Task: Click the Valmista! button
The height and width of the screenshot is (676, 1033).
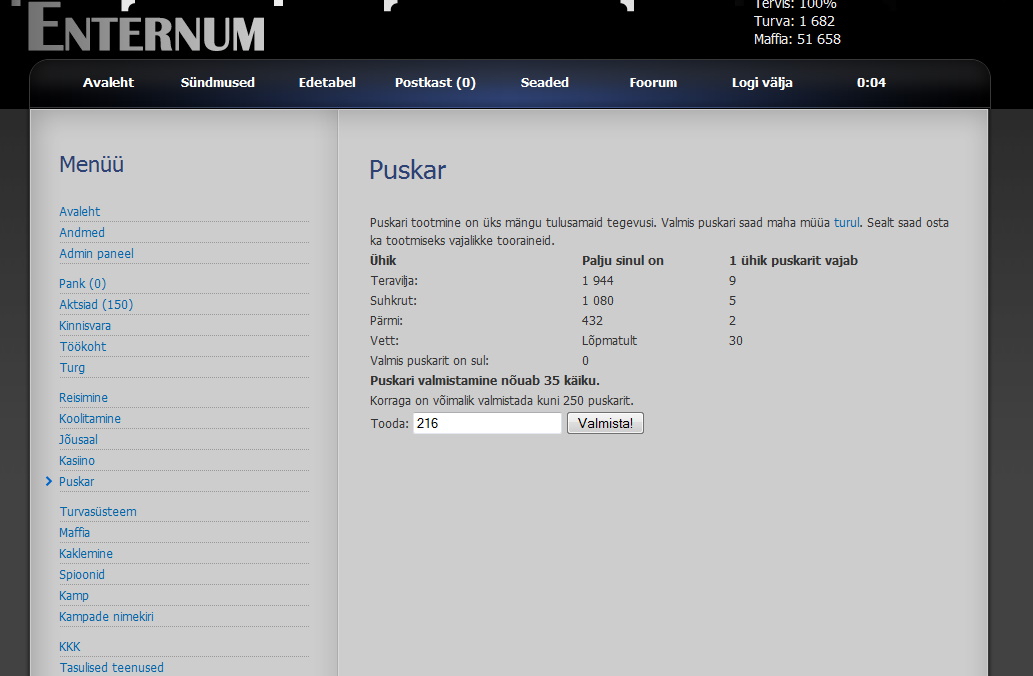Action: (x=605, y=424)
